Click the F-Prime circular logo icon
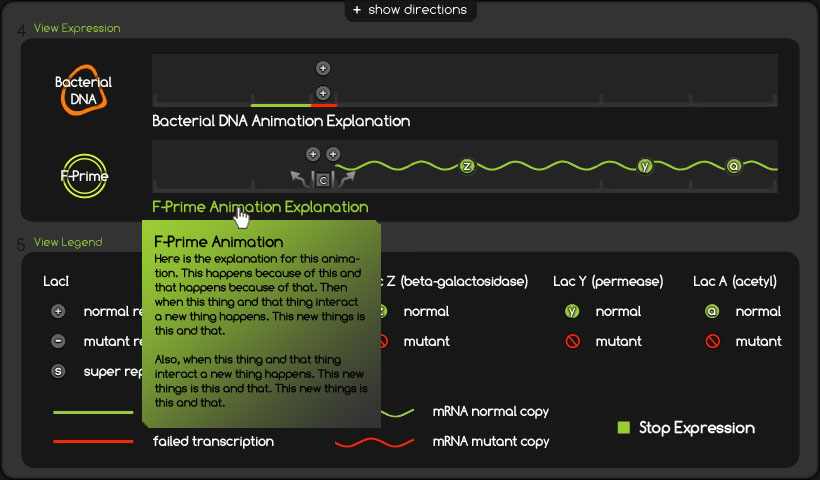 82,177
